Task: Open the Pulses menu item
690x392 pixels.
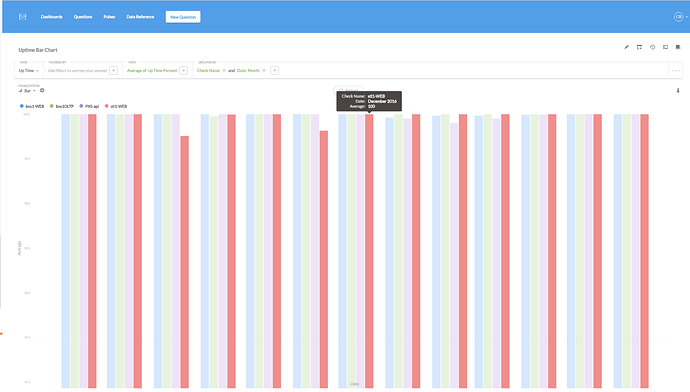Action: point(109,17)
